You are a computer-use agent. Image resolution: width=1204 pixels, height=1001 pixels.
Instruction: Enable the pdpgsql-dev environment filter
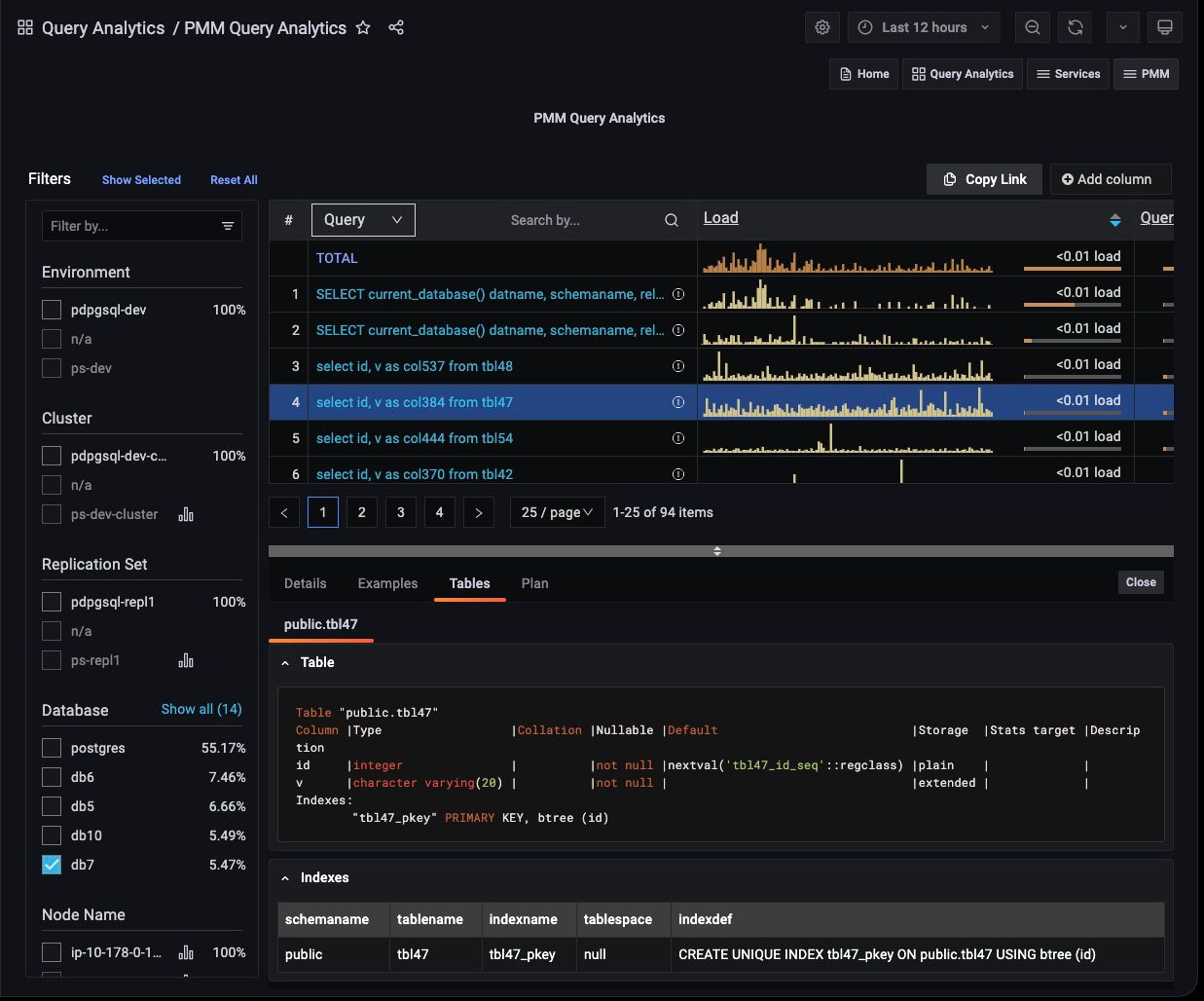(52, 310)
